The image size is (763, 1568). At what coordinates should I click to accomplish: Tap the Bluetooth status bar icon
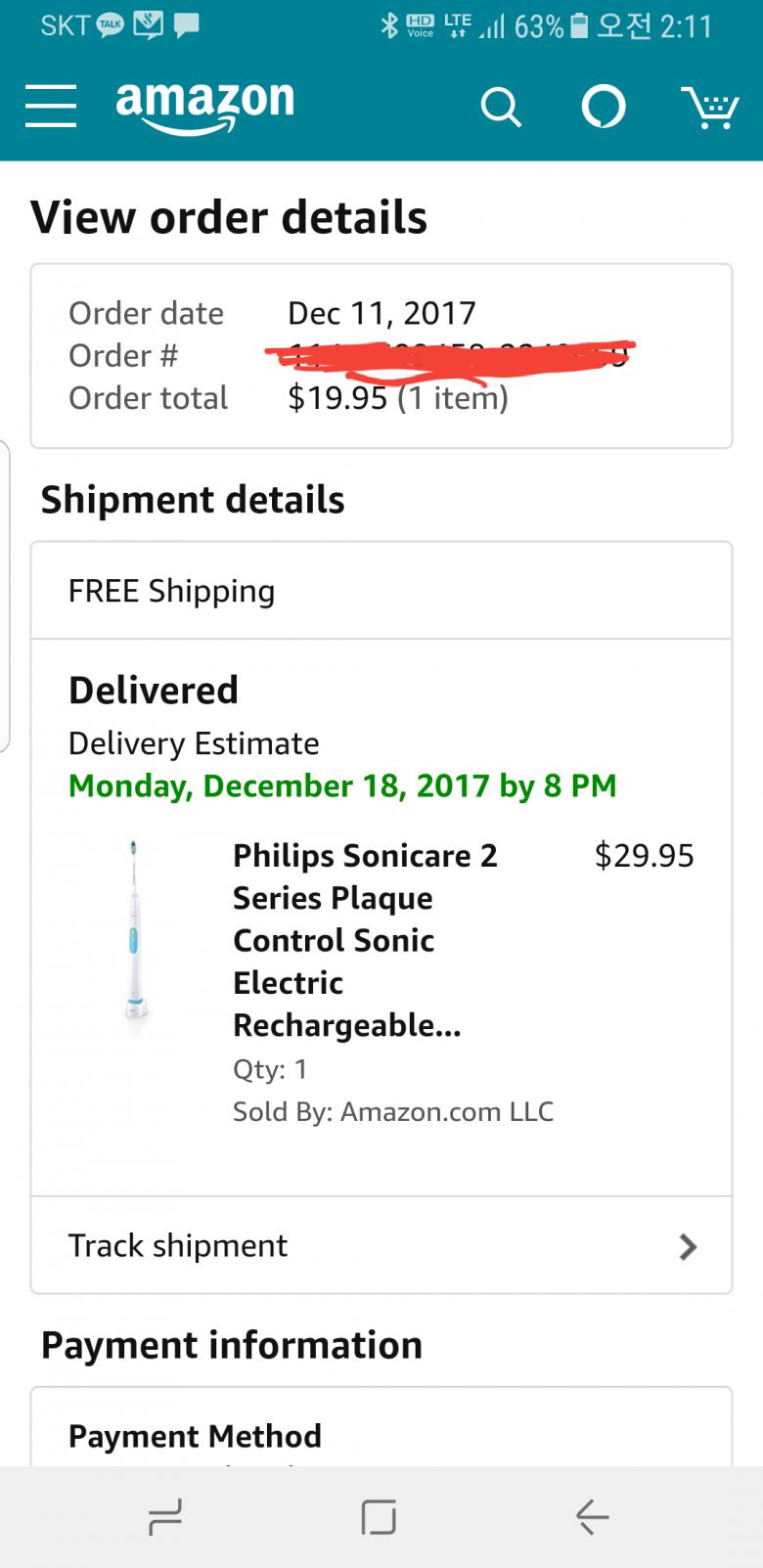point(389,26)
